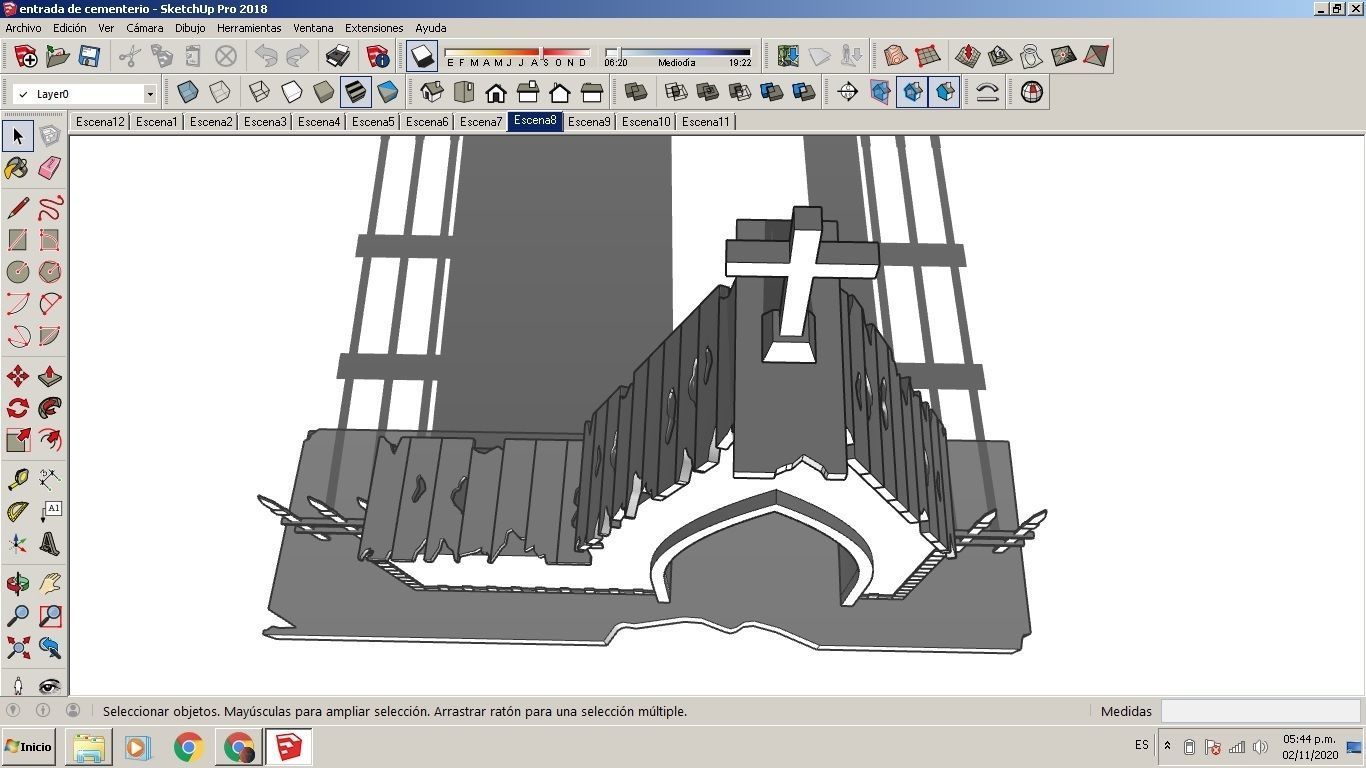Open the Layer0 layer dropdown
1366x768 pixels.
tap(149, 94)
